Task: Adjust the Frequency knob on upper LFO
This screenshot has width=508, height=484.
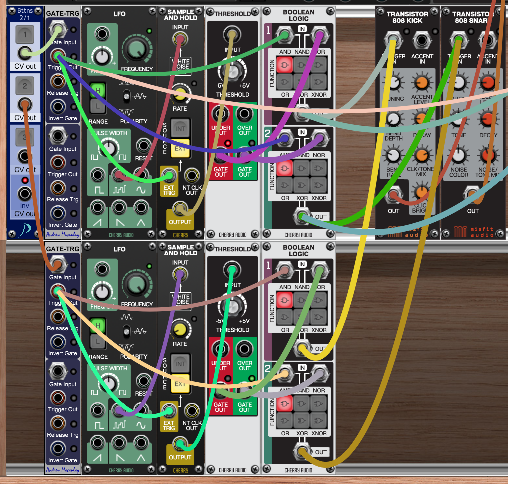Action: click(x=137, y=49)
